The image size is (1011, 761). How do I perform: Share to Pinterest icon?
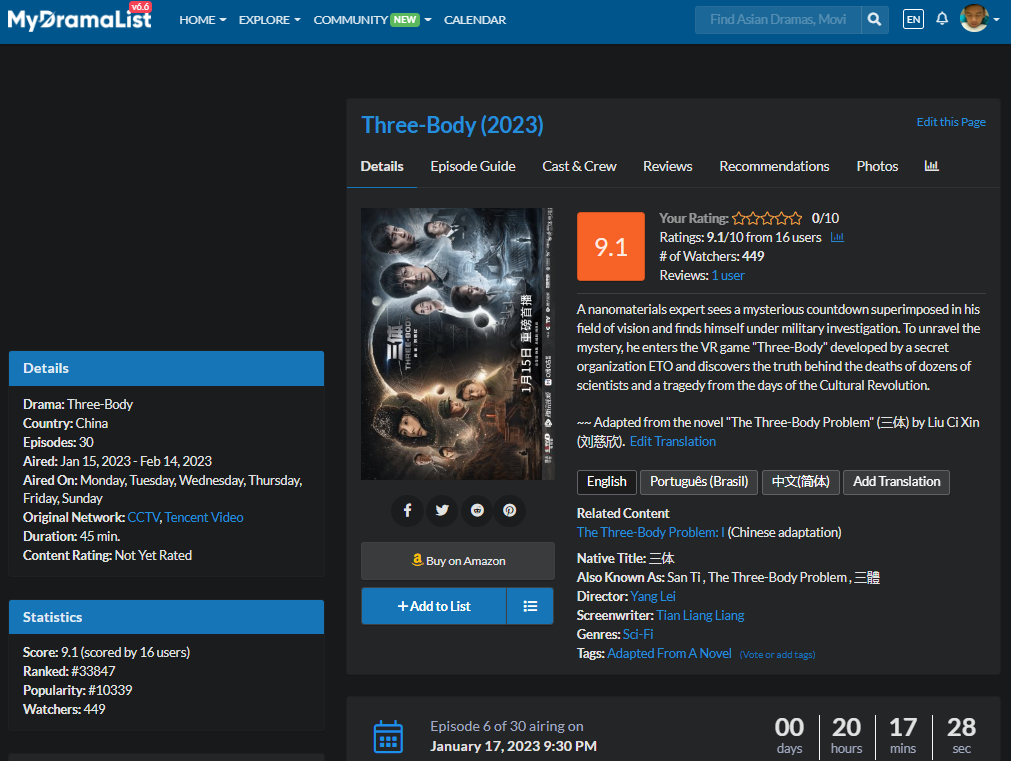[510, 510]
